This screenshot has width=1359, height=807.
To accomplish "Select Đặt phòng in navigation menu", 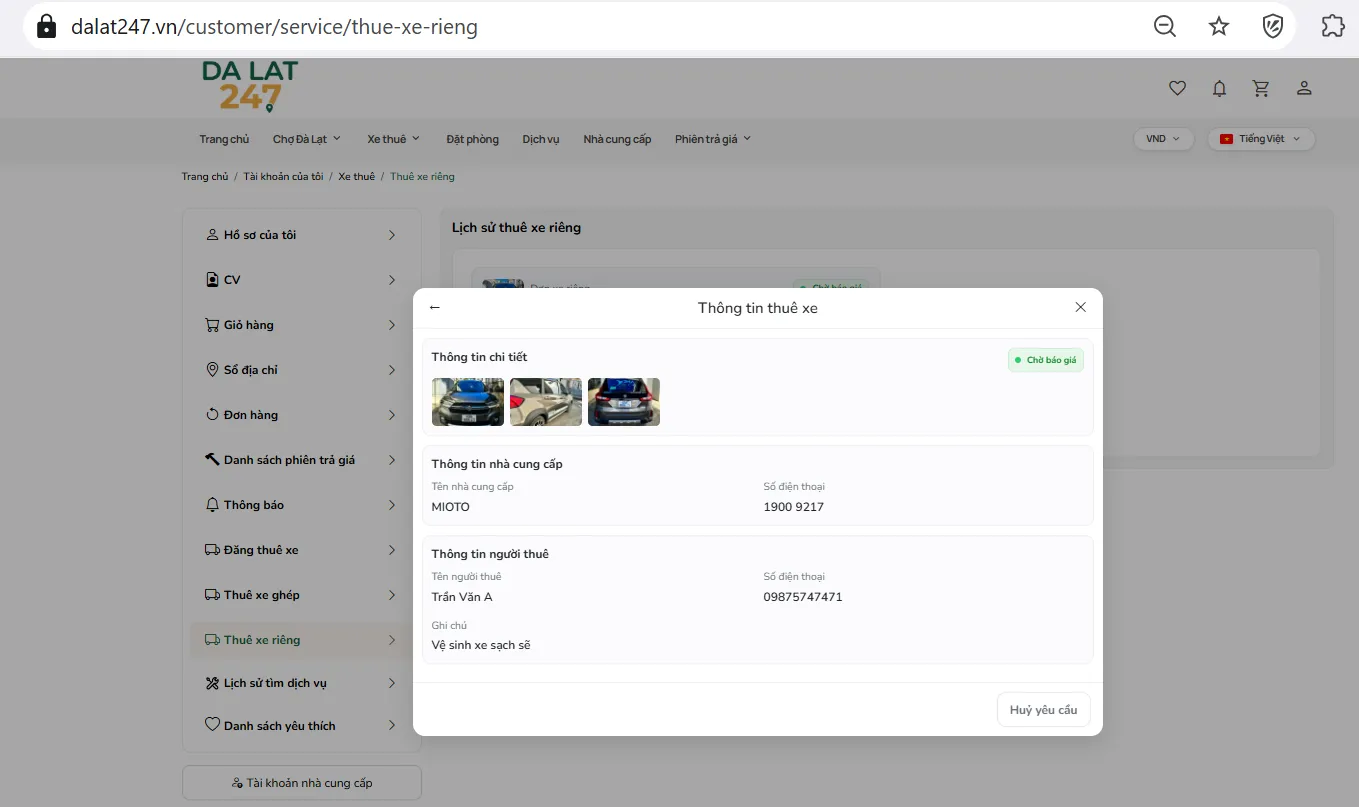I will (472, 139).
